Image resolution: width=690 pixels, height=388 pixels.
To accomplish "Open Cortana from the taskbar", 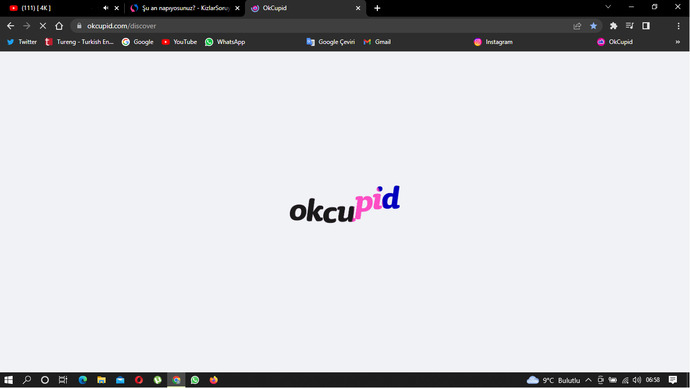I will (x=45, y=380).
